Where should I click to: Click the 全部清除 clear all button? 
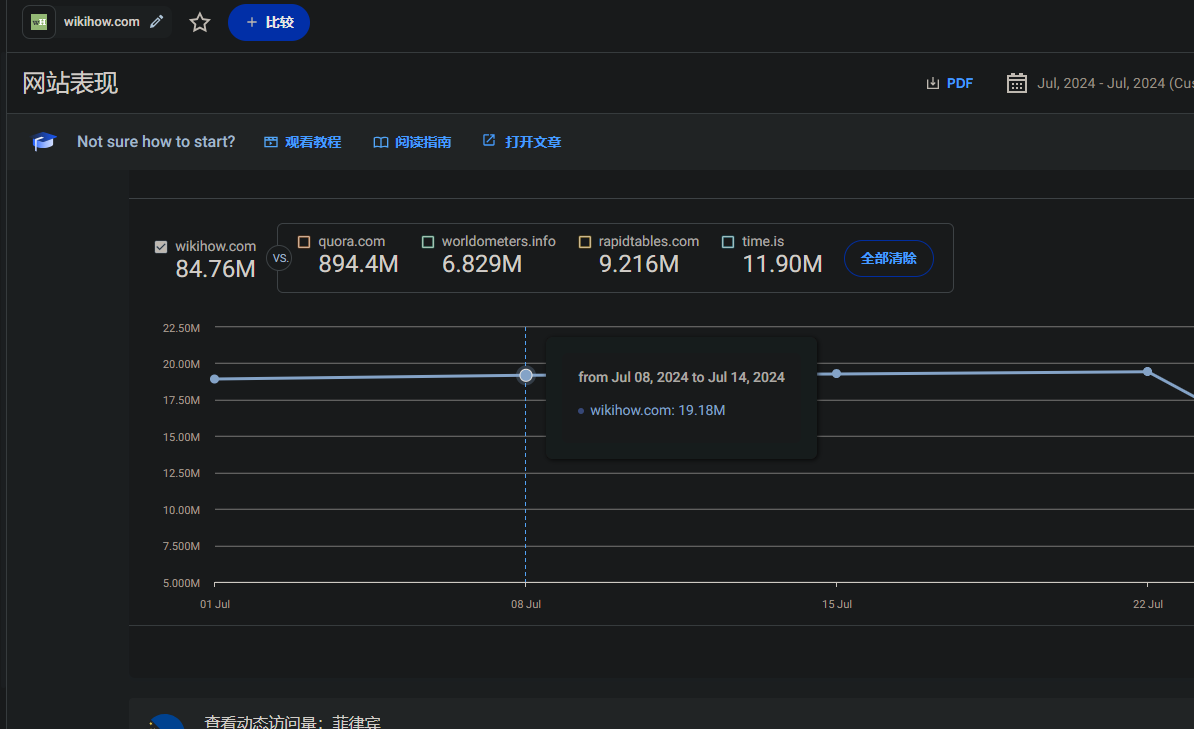889,258
